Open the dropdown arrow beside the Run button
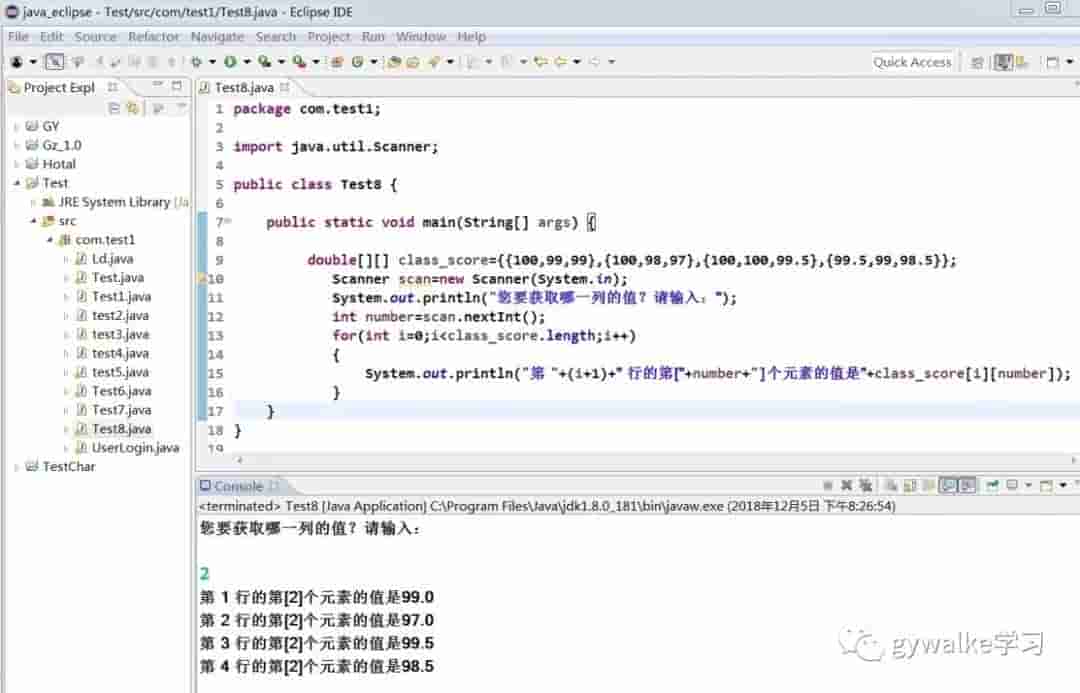The width and height of the screenshot is (1080, 693). click(x=247, y=62)
